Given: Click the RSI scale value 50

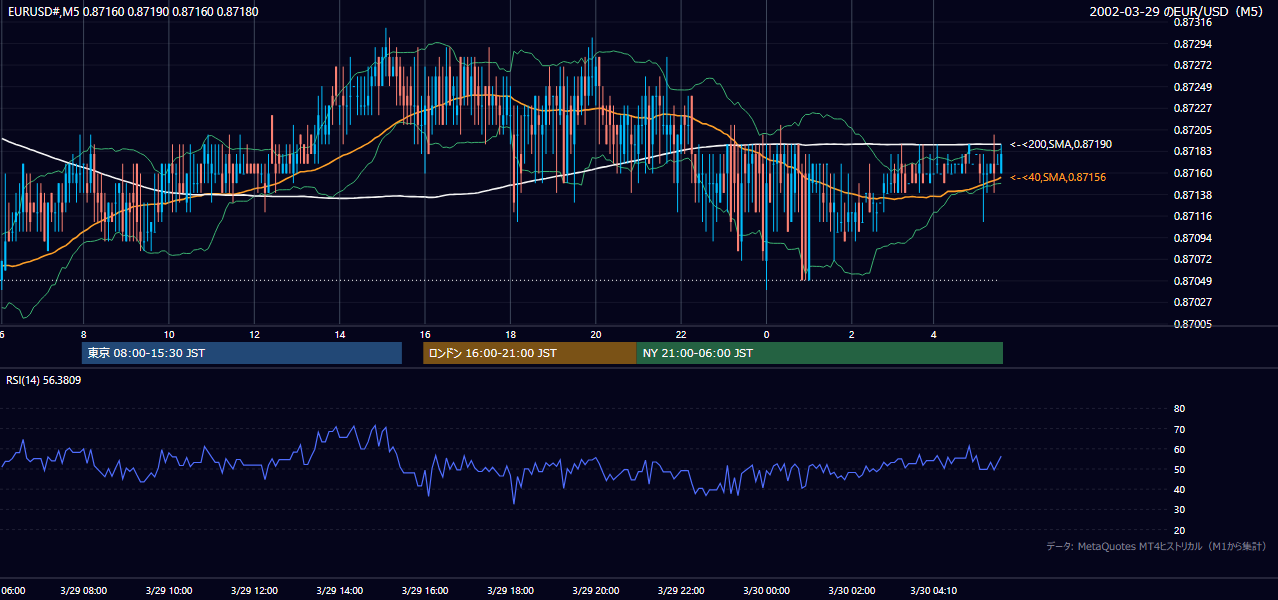Looking at the screenshot, I should [1179, 470].
